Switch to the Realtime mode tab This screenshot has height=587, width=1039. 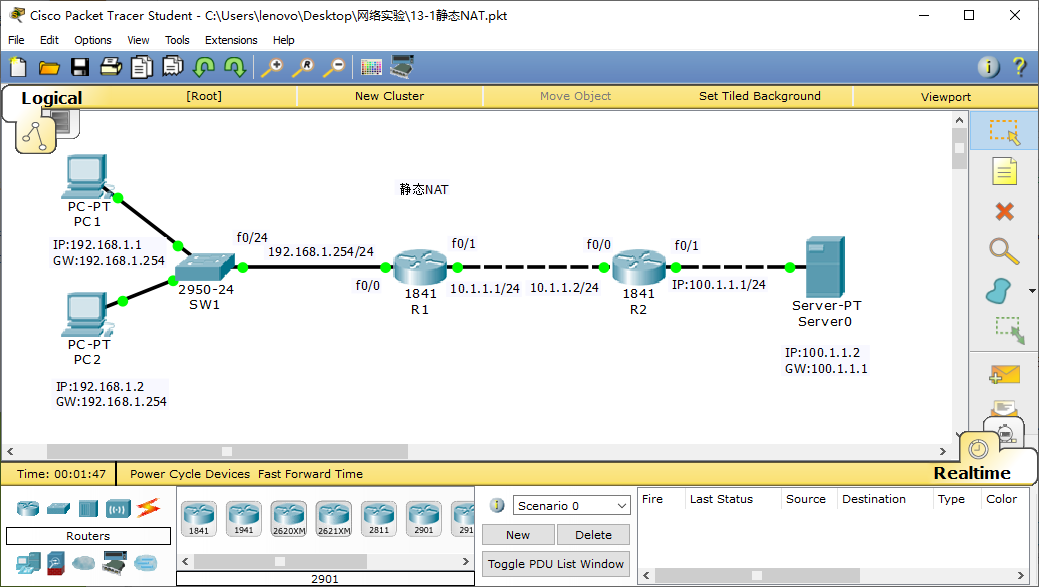pyautogui.click(x=972, y=473)
